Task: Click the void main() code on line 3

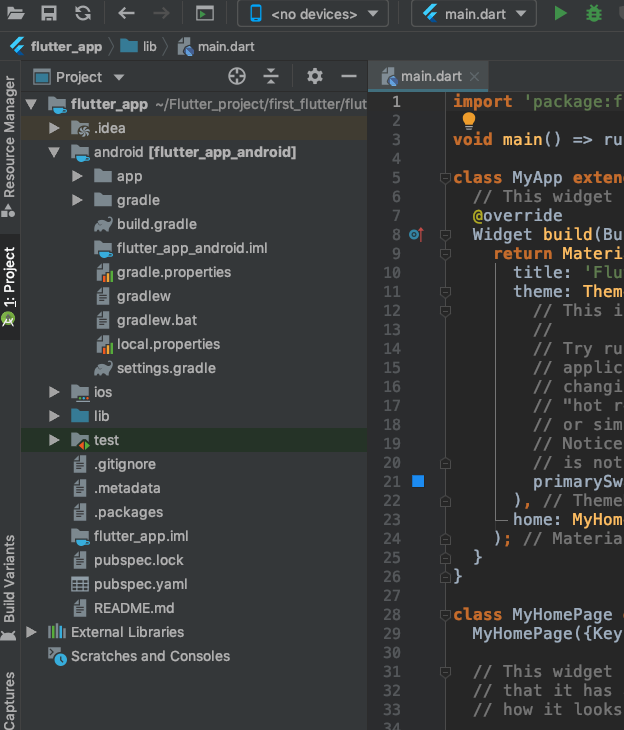Action: coord(507,140)
